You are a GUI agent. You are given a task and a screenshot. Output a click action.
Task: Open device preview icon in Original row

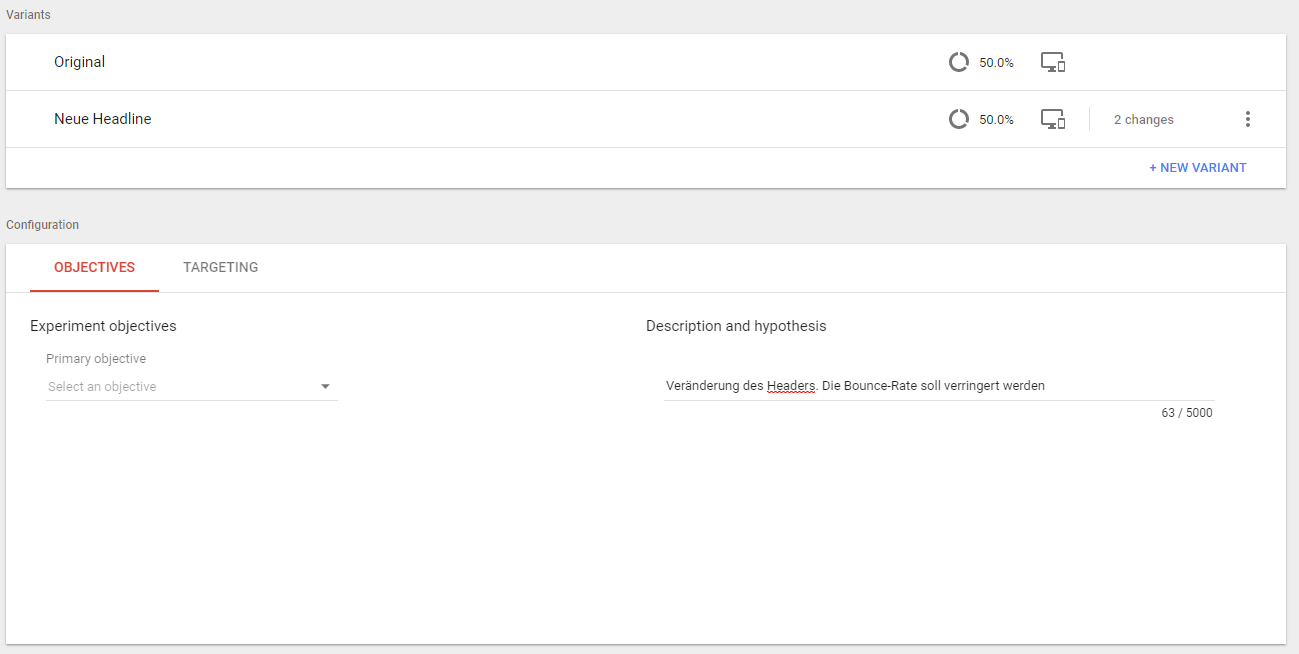click(1053, 62)
